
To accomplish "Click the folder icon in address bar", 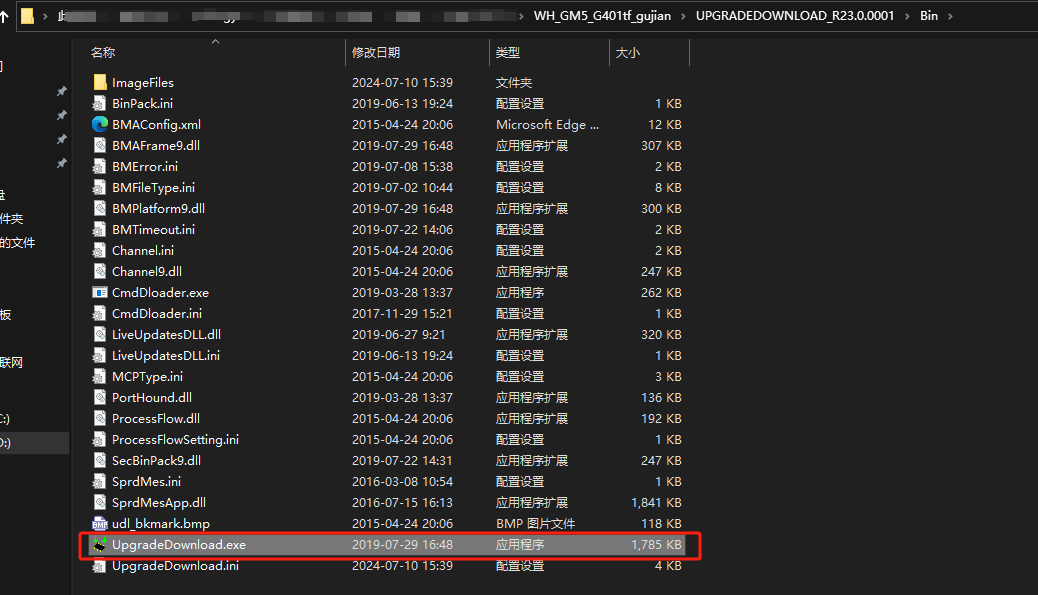I will coord(27,16).
